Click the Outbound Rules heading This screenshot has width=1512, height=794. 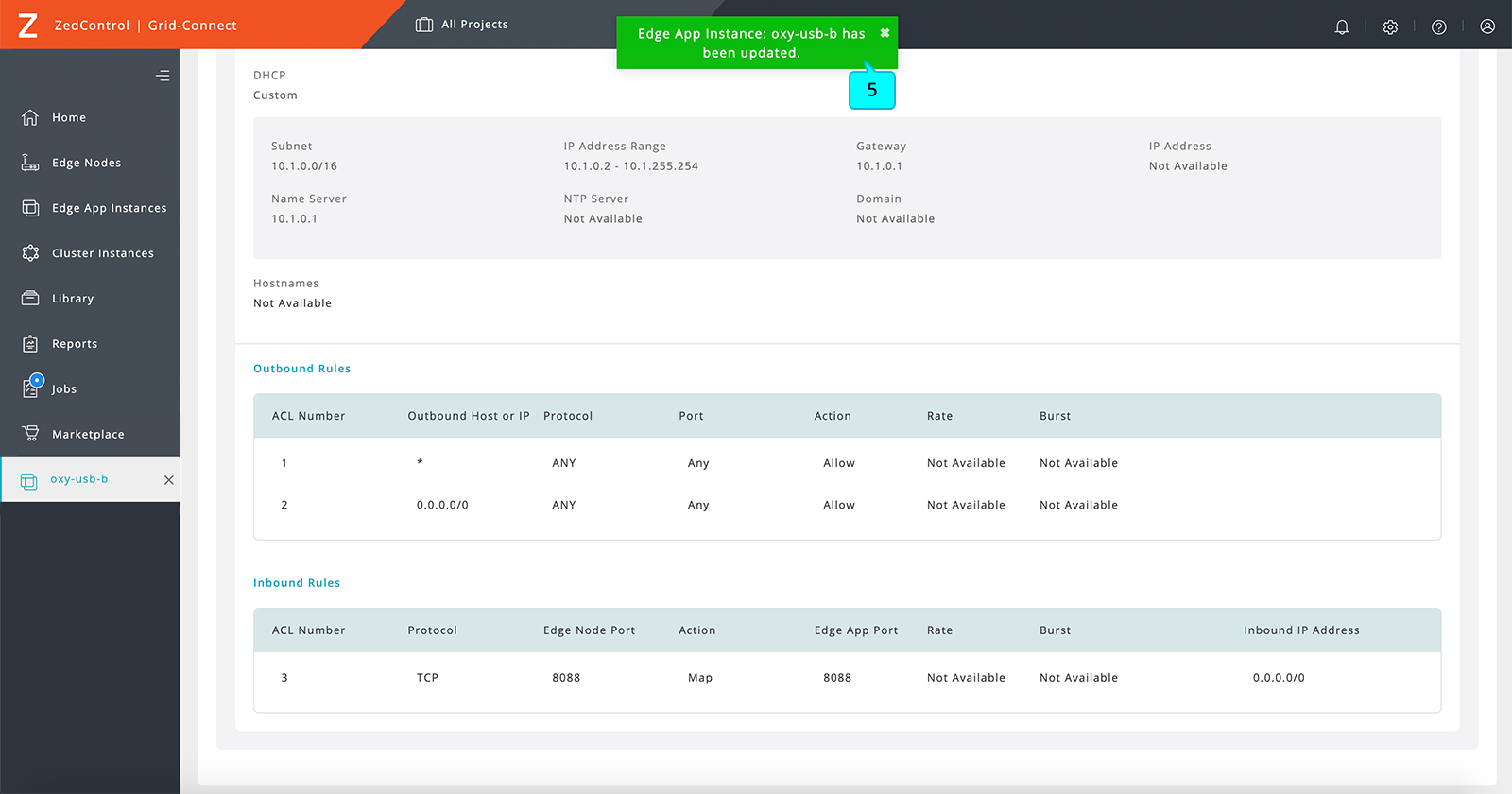pyautogui.click(x=301, y=369)
